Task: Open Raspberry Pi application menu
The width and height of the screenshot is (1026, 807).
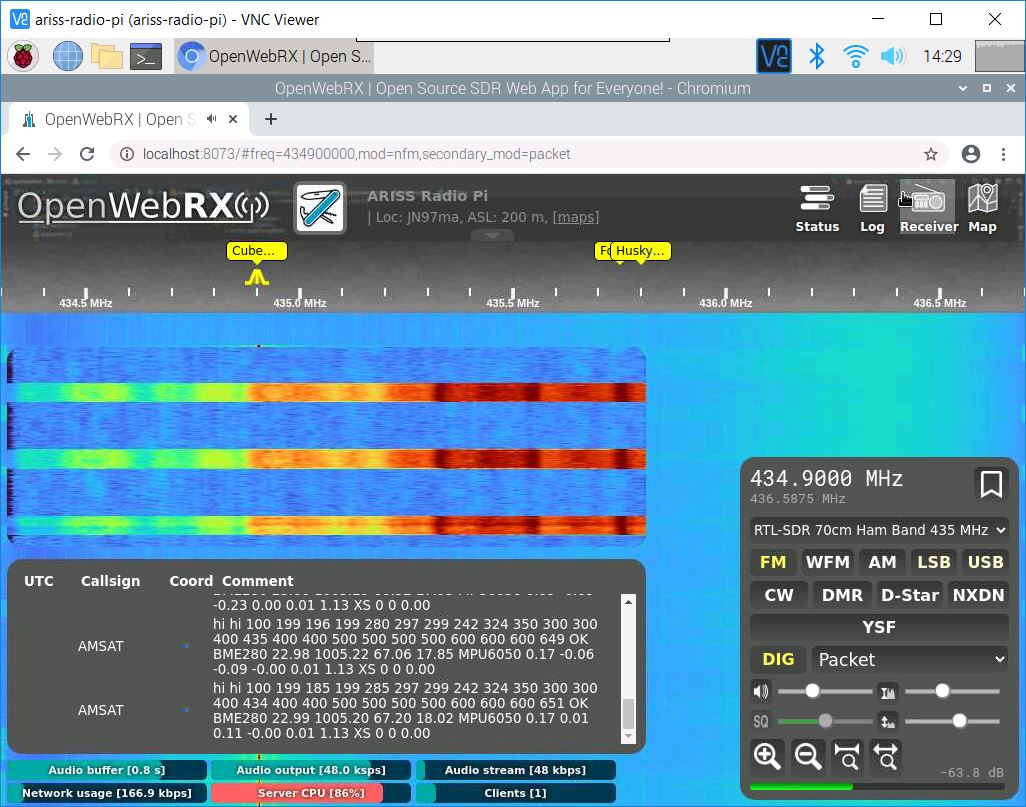Action: click(23, 56)
